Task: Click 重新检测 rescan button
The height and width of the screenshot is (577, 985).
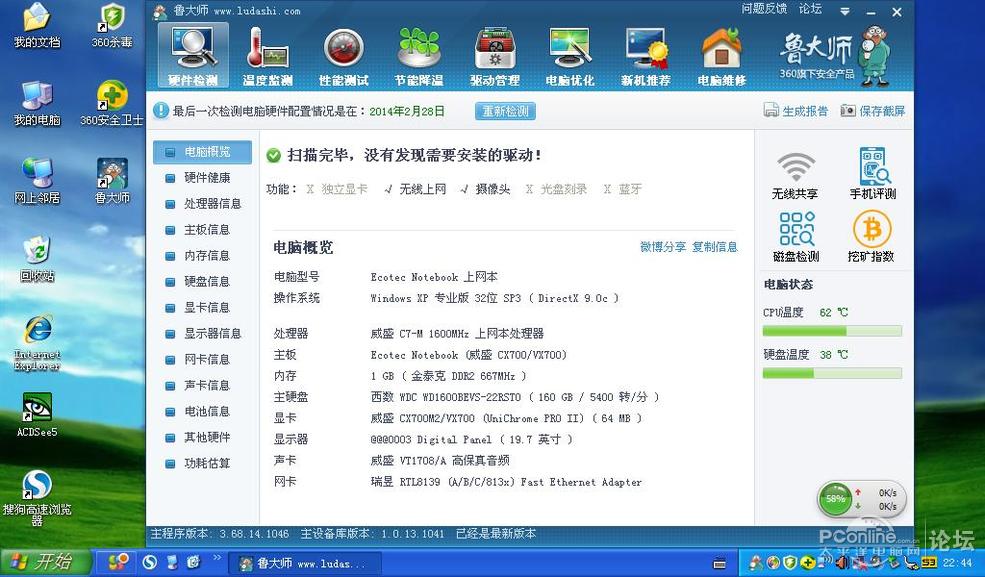Action: pos(505,111)
